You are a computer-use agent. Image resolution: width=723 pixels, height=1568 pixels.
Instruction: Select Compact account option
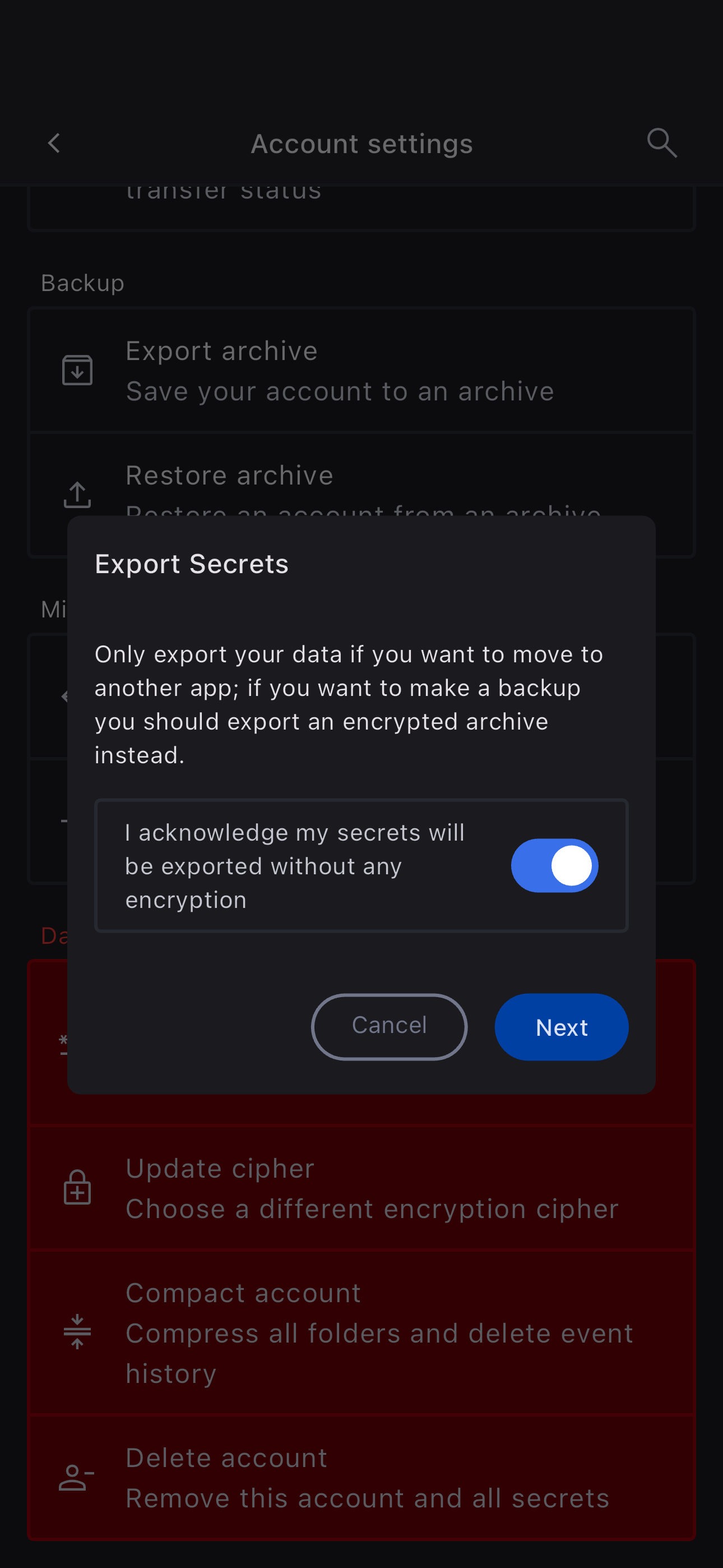click(361, 1332)
